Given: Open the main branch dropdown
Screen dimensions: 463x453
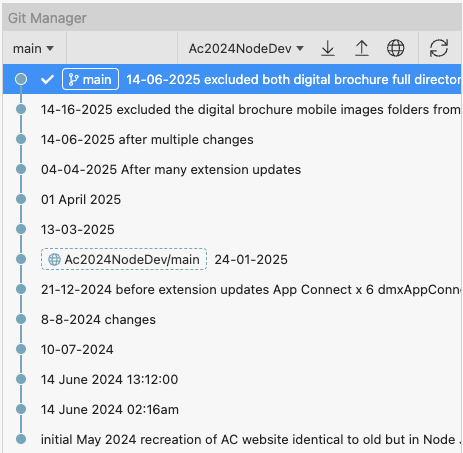Looking at the screenshot, I should [x=33, y=49].
